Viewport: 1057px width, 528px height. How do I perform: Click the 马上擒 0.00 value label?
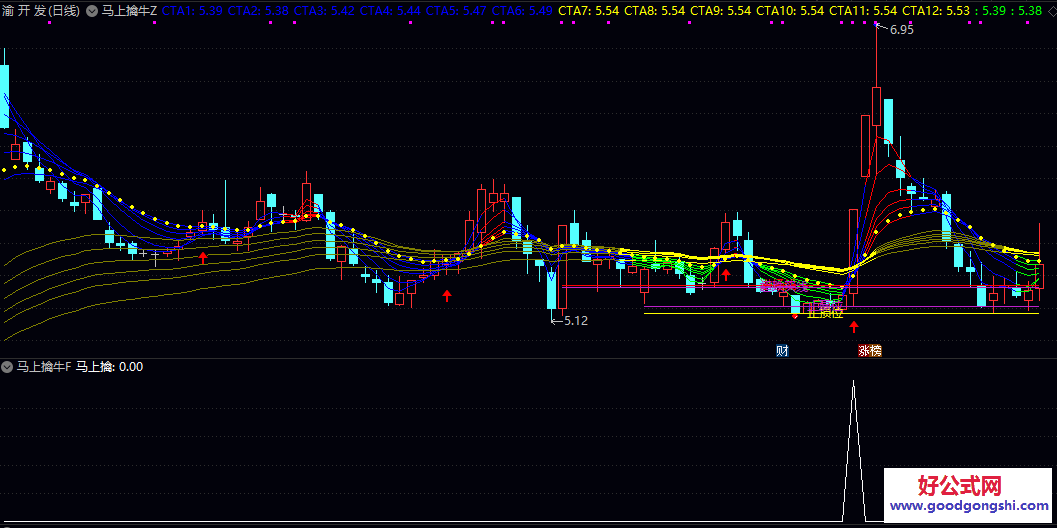pyautogui.click(x=109, y=367)
